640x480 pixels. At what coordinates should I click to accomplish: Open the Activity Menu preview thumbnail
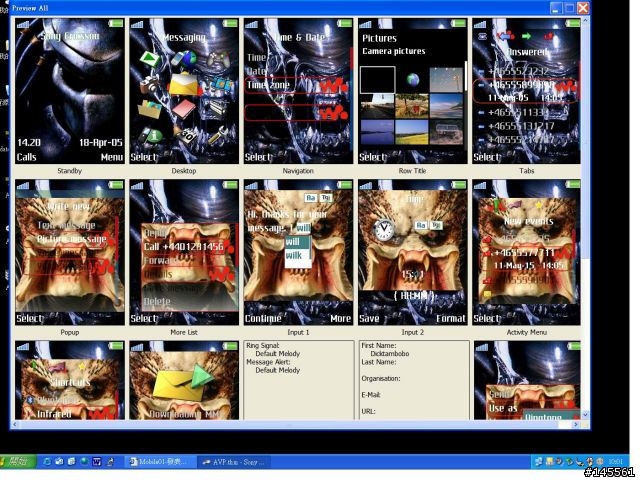(527, 253)
